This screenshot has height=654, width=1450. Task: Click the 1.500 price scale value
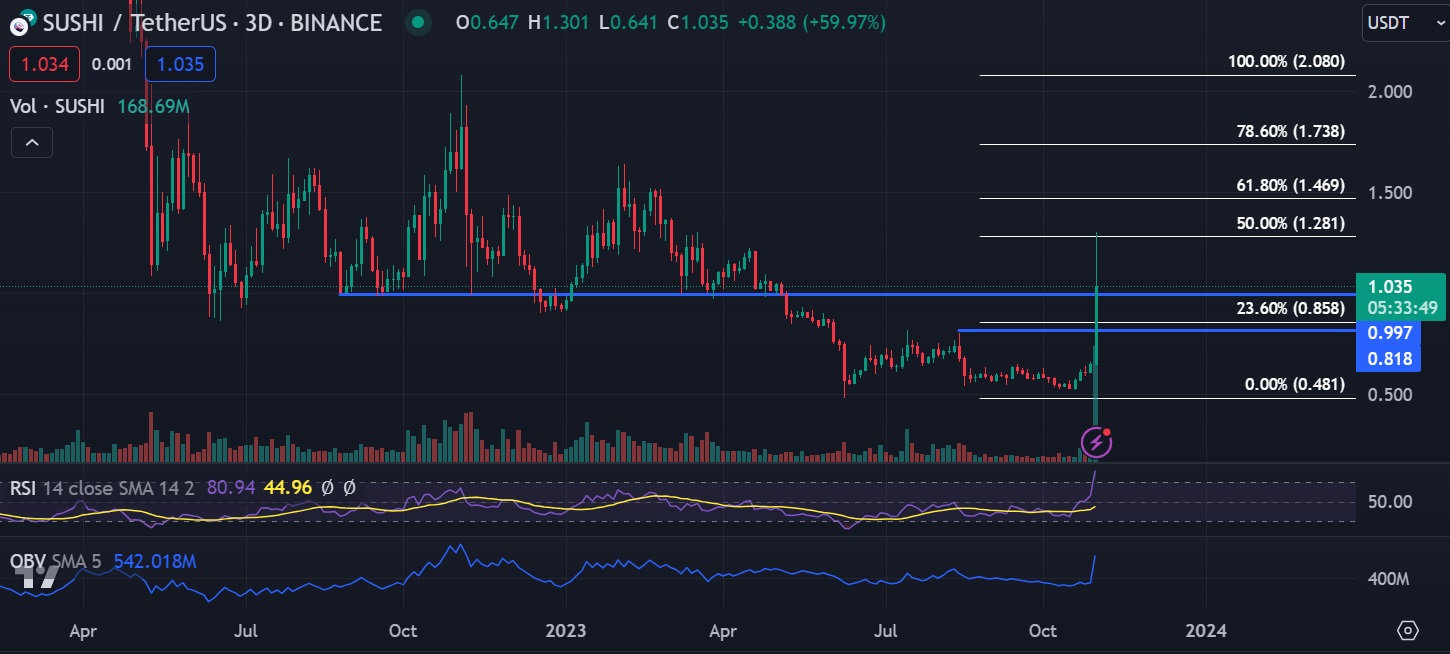1388,192
